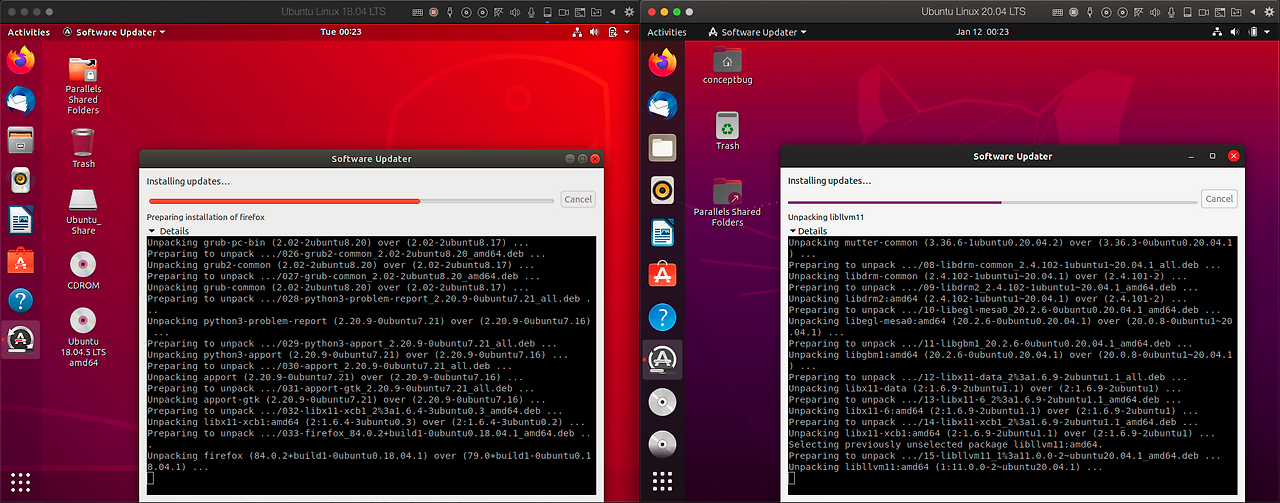Open Firefox in the Ubuntu 18.04 dock
Screen dimensions: 1280x503
pos(20,61)
